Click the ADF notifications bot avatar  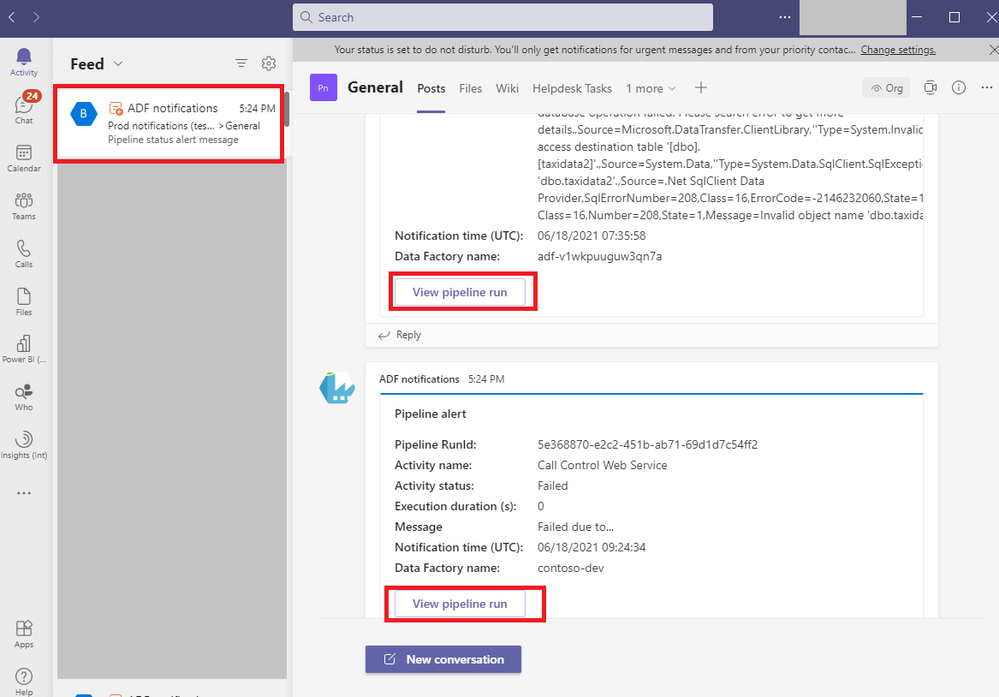point(337,387)
